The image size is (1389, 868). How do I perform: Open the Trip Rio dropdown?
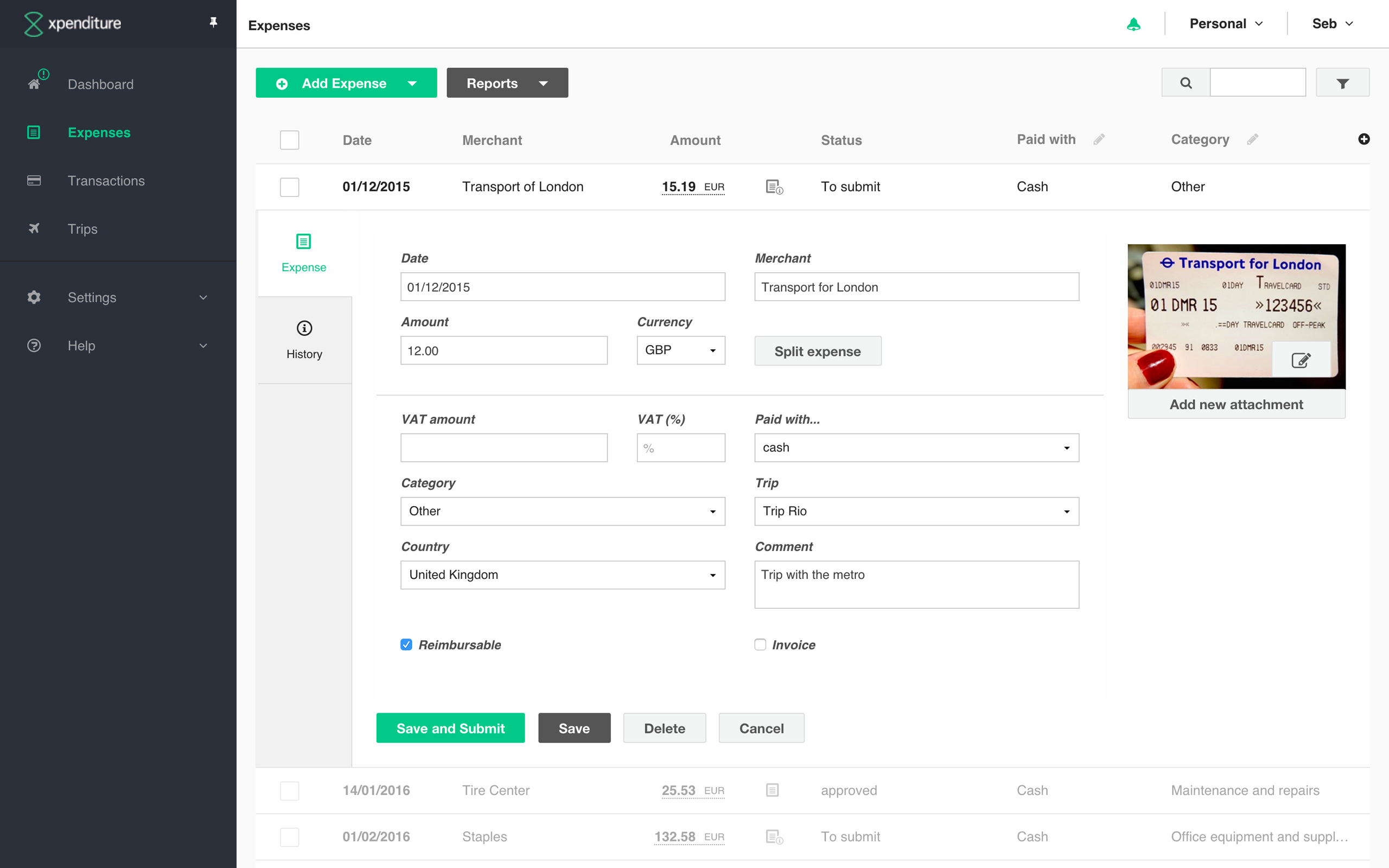click(x=916, y=511)
